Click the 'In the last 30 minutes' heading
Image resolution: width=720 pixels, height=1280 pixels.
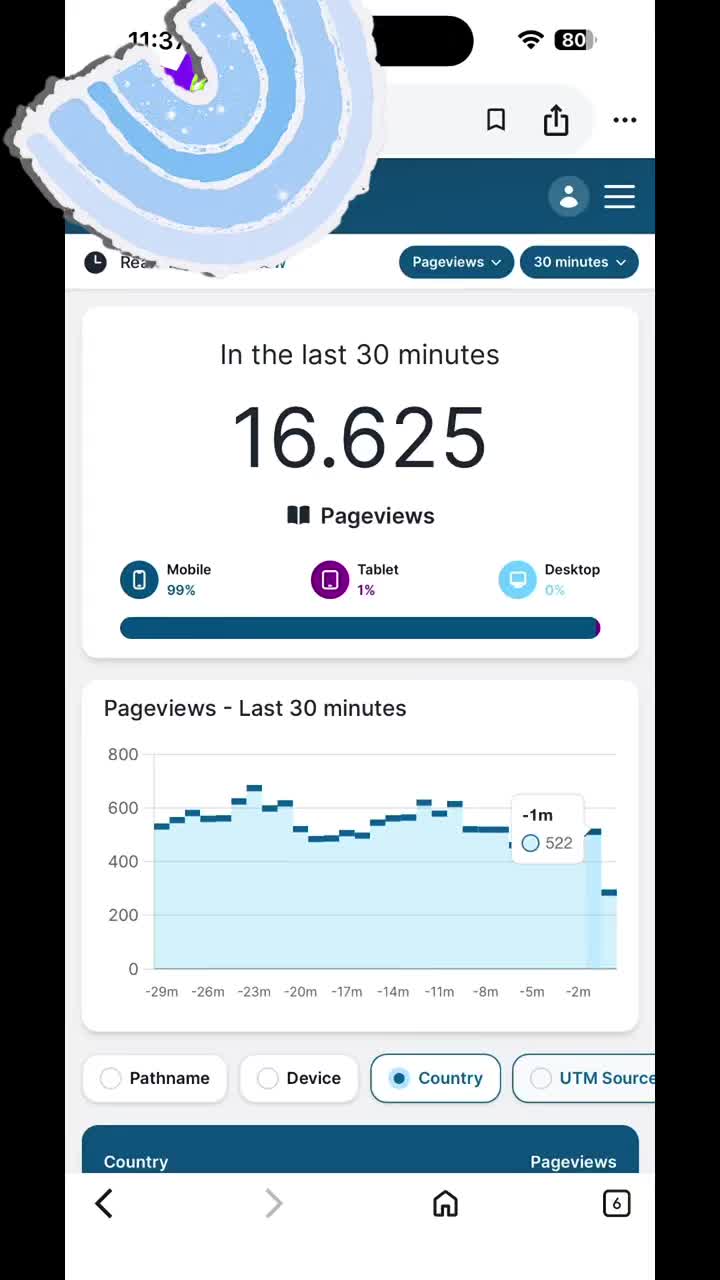pos(360,354)
